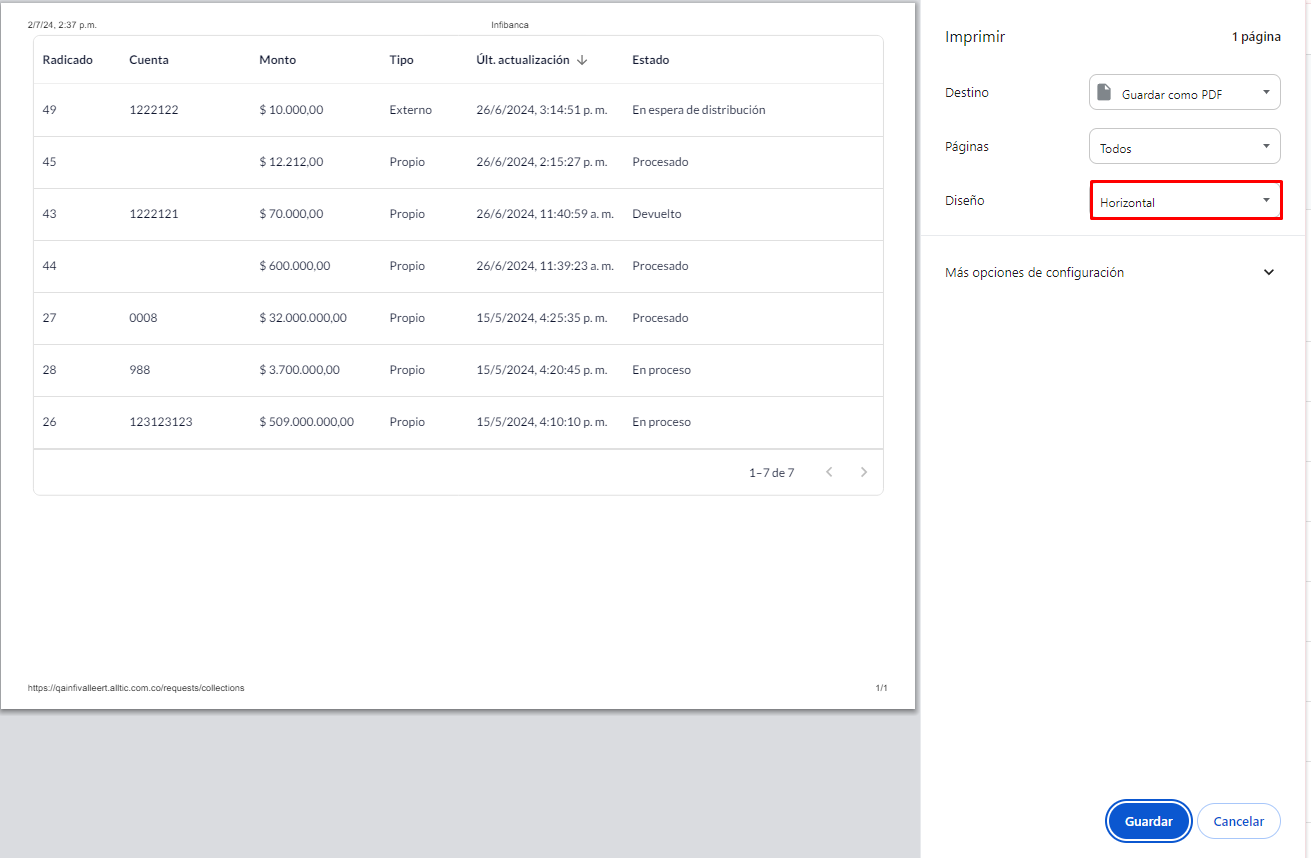Image resolution: width=1311 pixels, height=858 pixels.
Task: Click date '15/5/2024, 4:25:35 p. m.'
Action: (x=542, y=318)
